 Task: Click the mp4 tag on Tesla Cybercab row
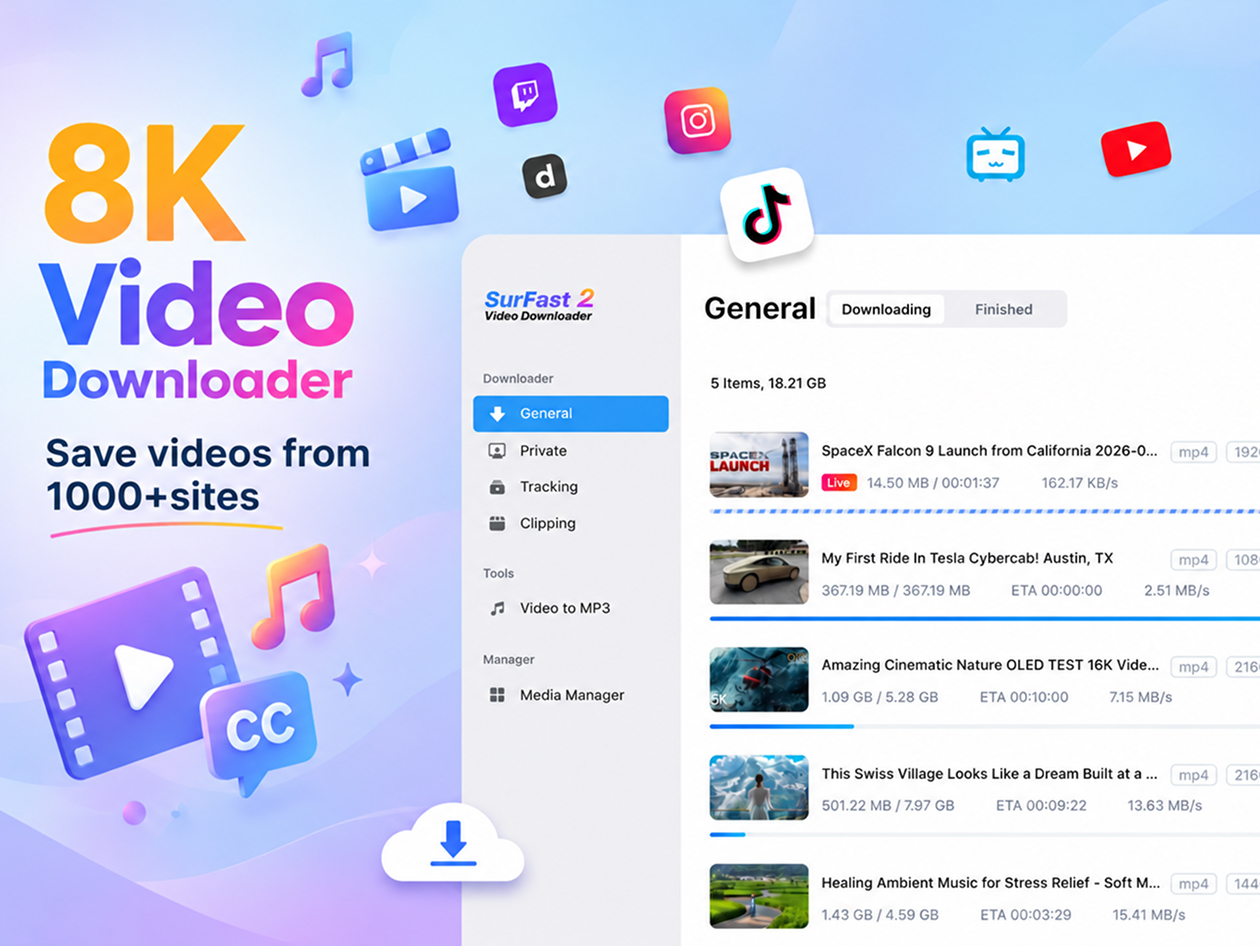1194,560
